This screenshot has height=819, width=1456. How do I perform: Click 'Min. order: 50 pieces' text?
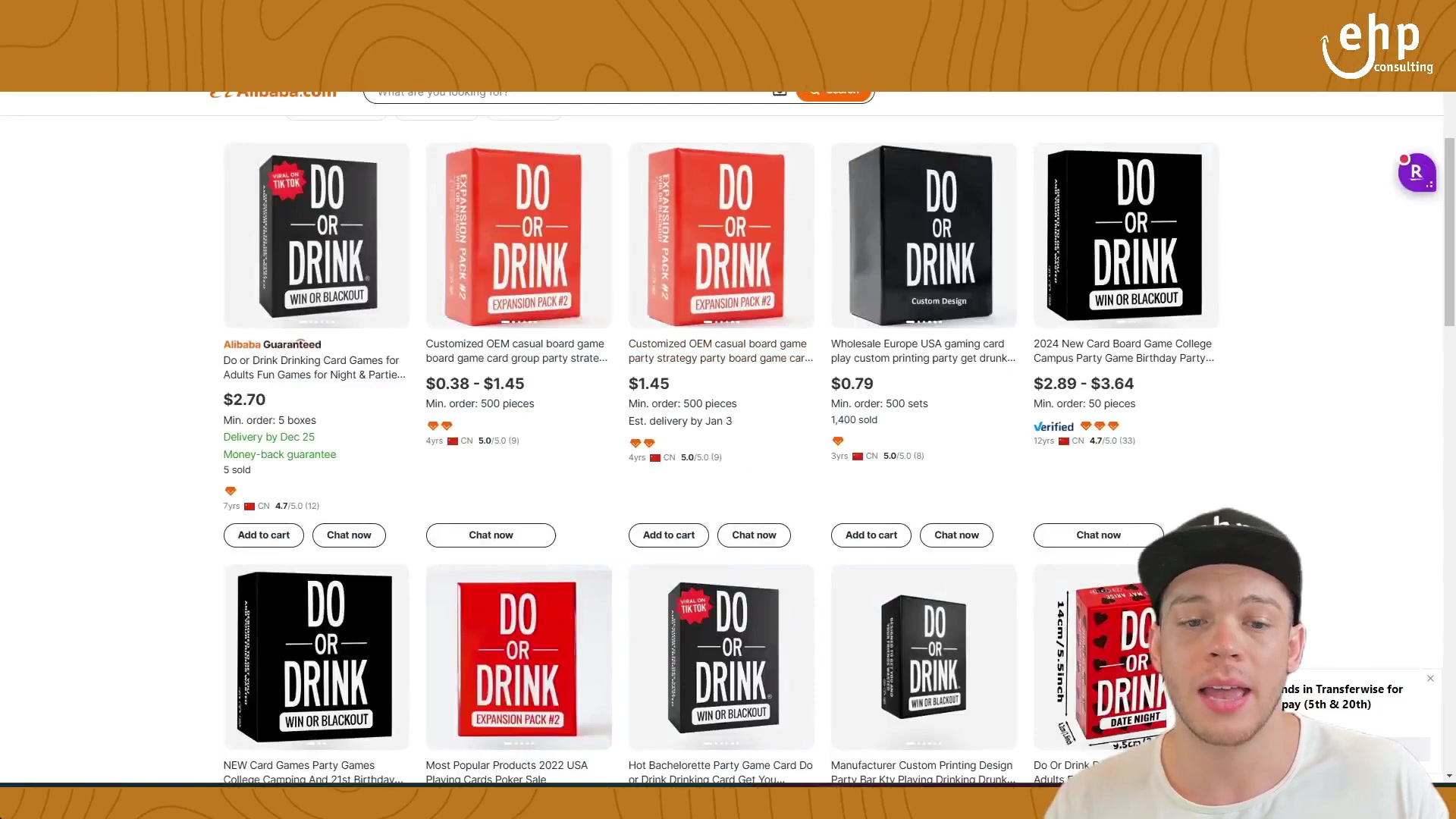coord(1084,403)
